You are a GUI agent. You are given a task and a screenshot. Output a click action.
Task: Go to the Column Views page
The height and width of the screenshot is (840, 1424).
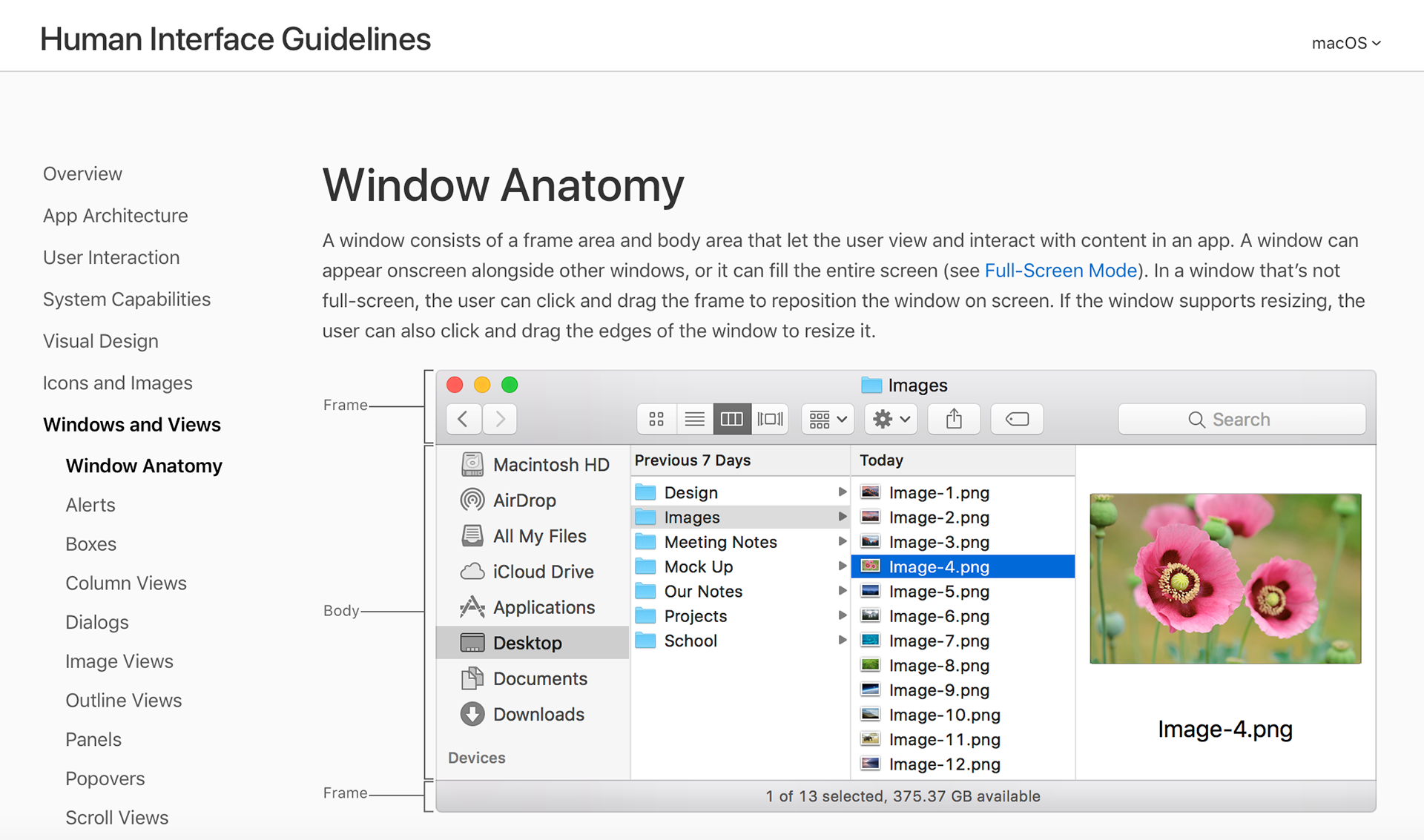[x=126, y=583]
